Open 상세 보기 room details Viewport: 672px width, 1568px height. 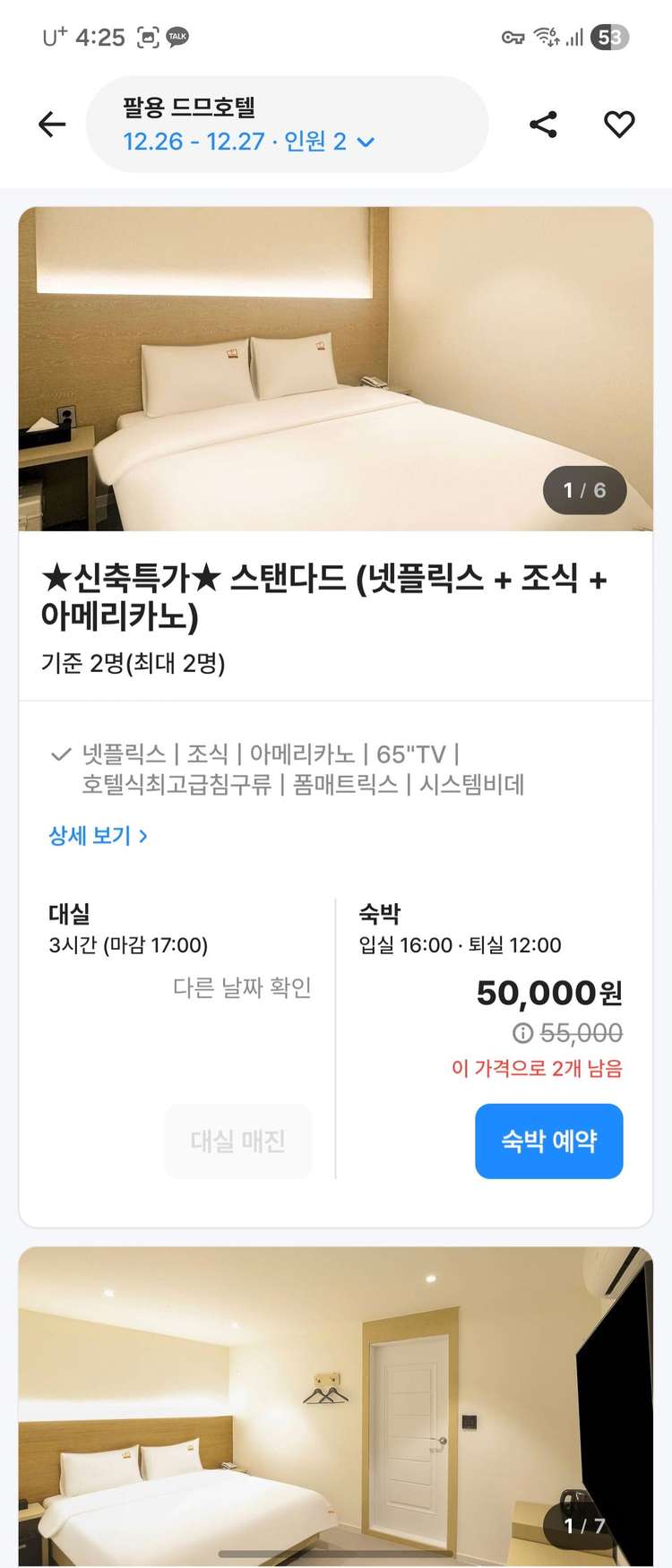pos(98,835)
